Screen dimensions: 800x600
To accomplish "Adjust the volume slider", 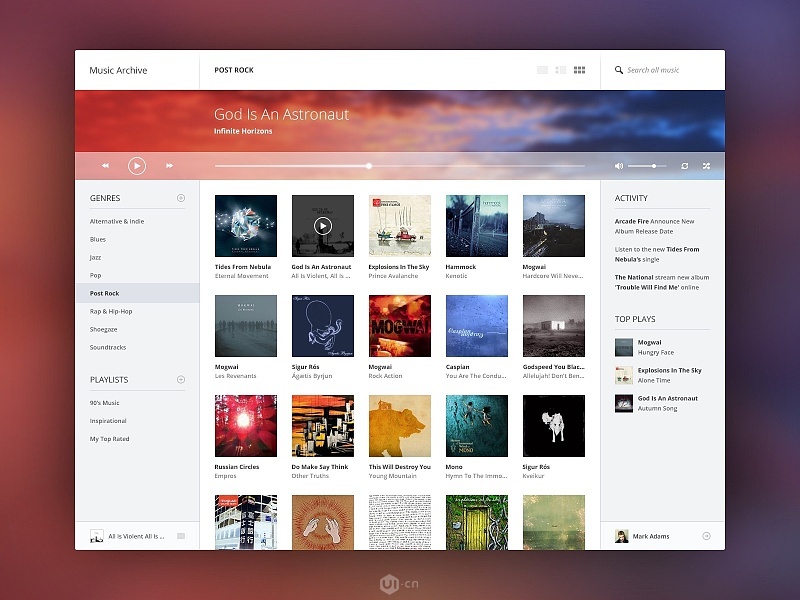I will coord(647,166).
